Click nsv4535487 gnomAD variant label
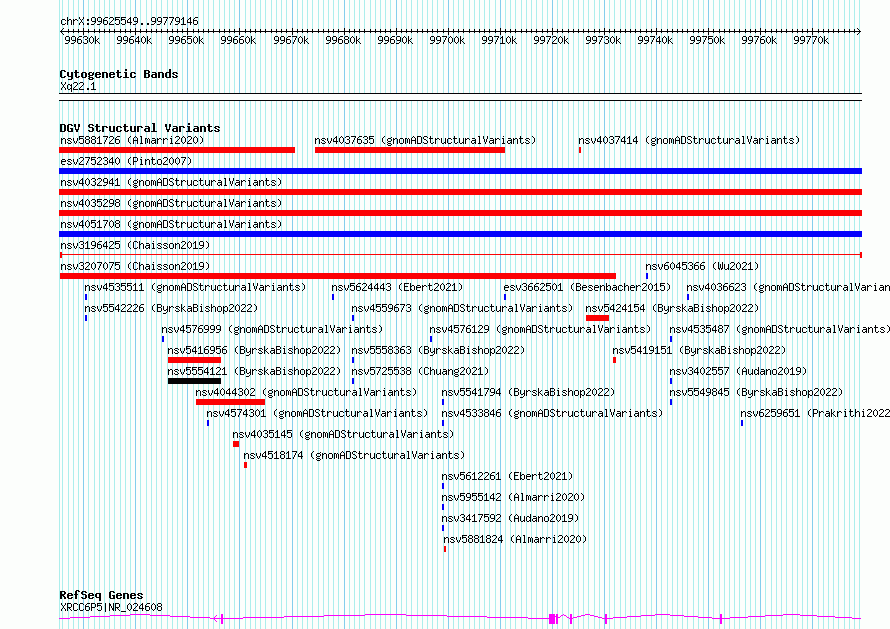Viewport: 890px width, 629px height. (779, 329)
